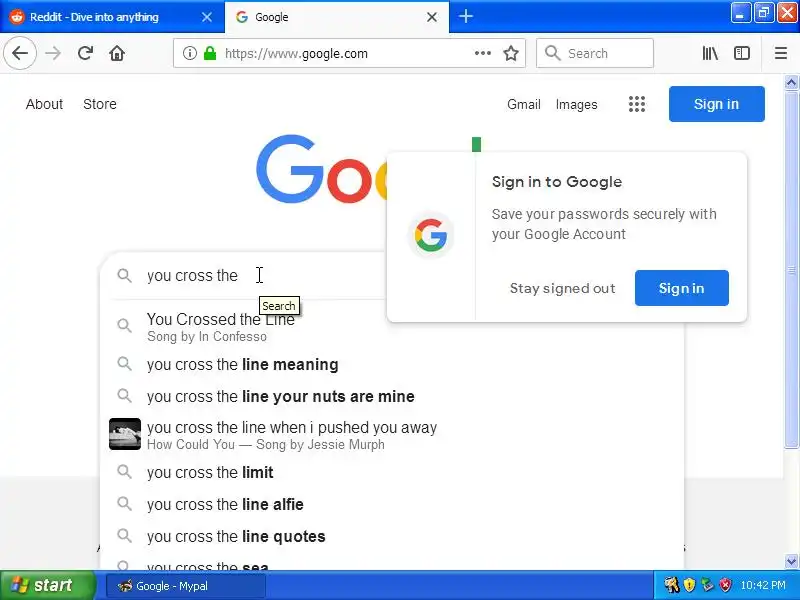Open the Library bookmarks icon
The height and width of the screenshot is (600, 800).
(x=710, y=53)
